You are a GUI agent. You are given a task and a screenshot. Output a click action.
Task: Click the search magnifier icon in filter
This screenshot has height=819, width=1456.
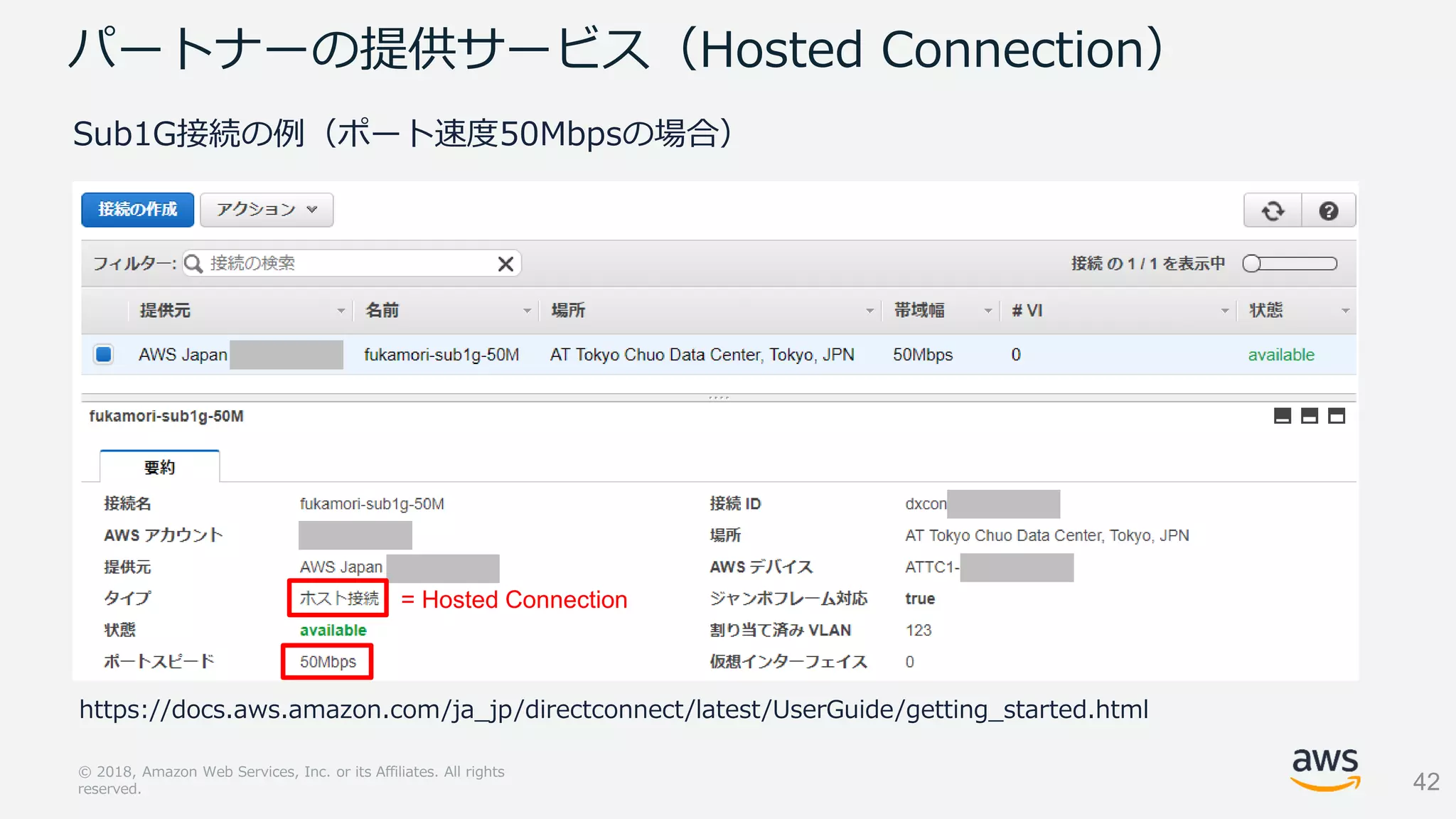193,264
